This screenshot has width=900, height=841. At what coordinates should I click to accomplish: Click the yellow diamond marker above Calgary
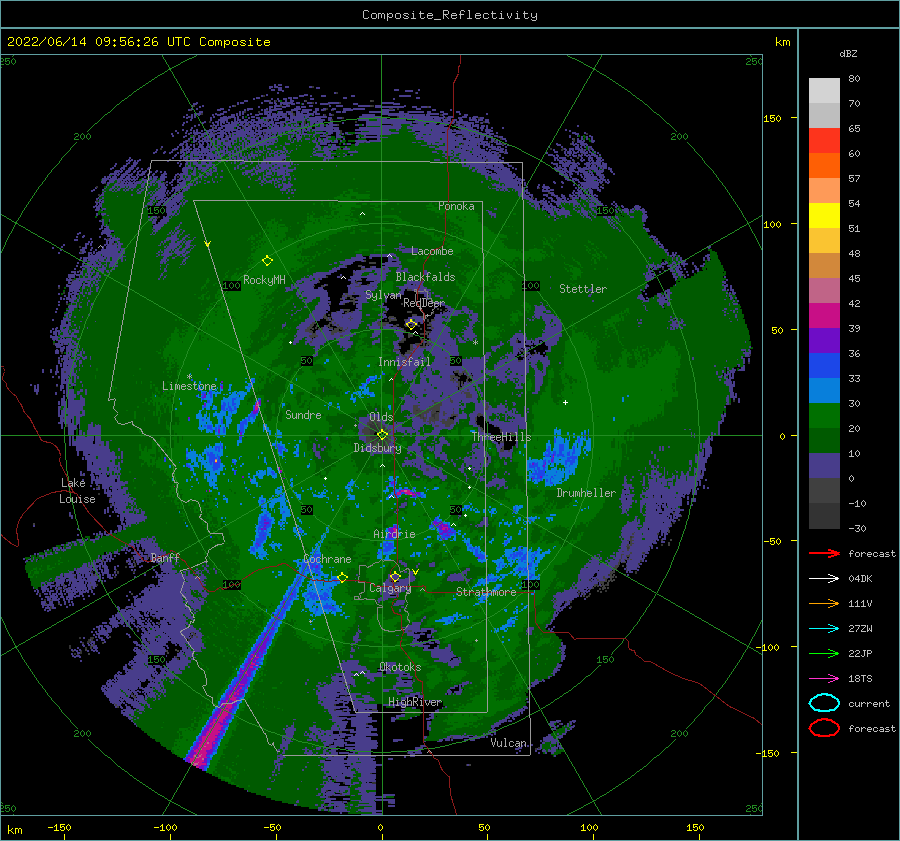pos(395,576)
